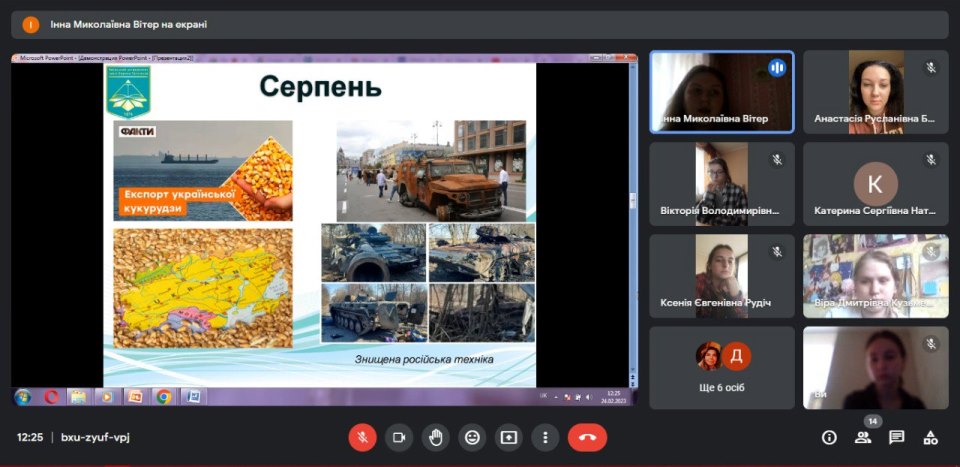960x467 pixels.
Task: Click the PowerPoint icon in shared taskbar
Action: click(134, 396)
